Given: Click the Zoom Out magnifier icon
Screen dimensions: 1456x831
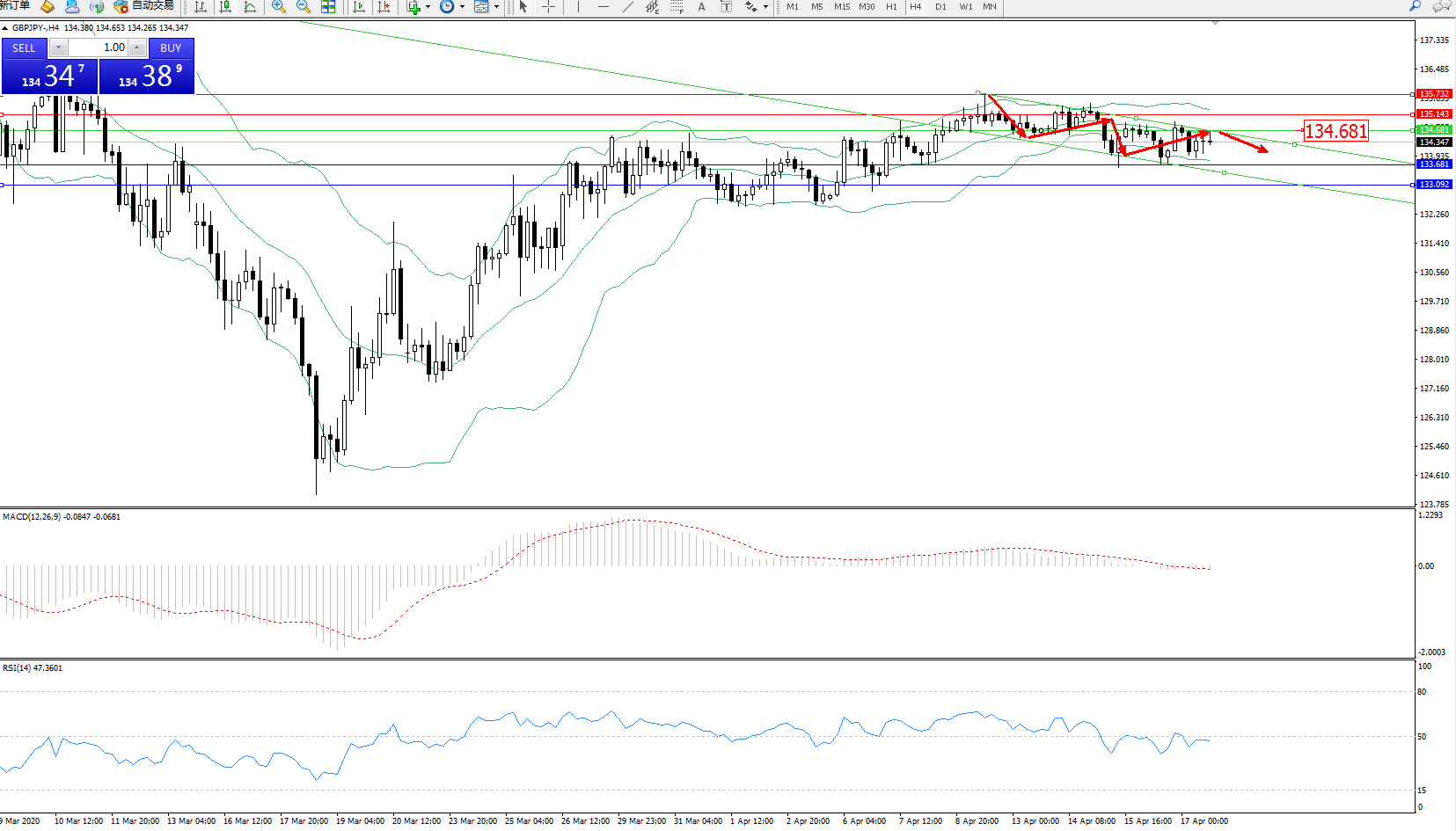Looking at the screenshot, I should click(304, 7).
